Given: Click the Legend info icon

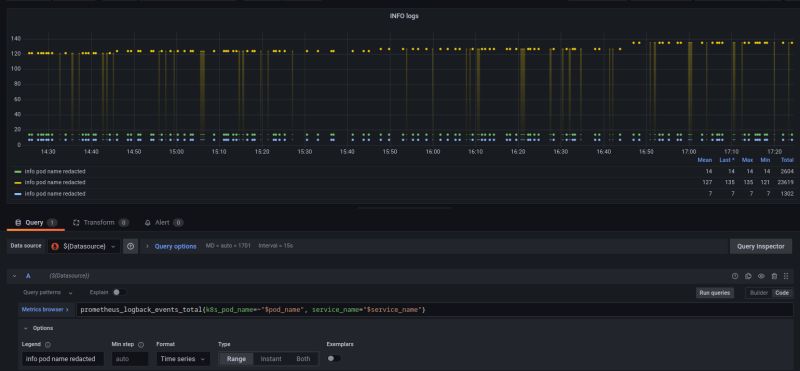Looking at the screenshot, I should pyautogui.click(x=48, y=344).
